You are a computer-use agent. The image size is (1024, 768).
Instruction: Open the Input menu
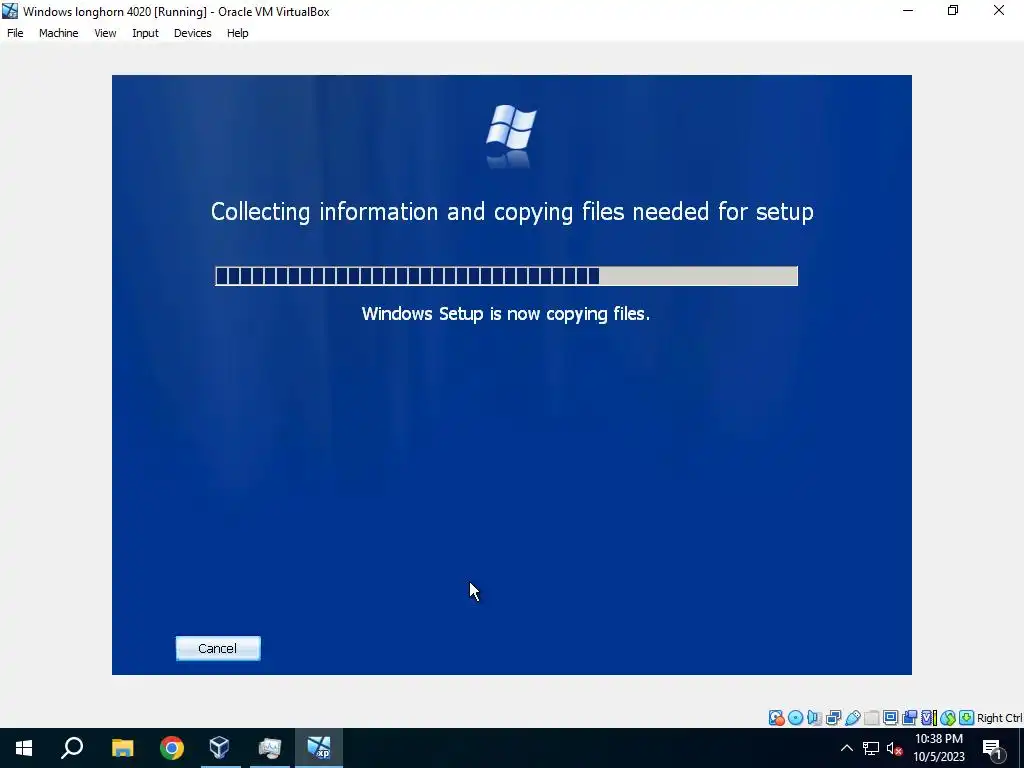[x=145, y=33]
